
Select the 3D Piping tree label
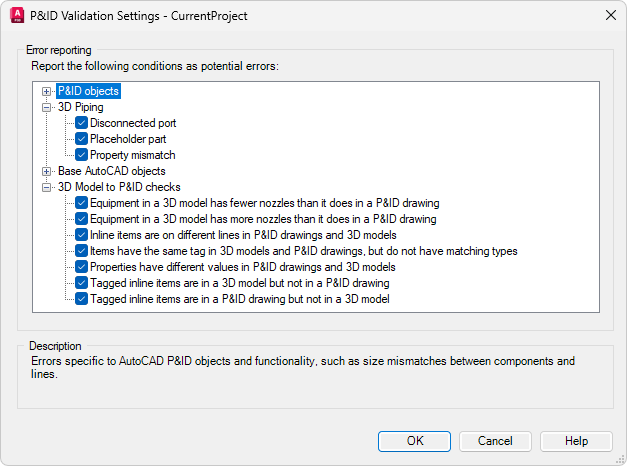click(80, 107)
